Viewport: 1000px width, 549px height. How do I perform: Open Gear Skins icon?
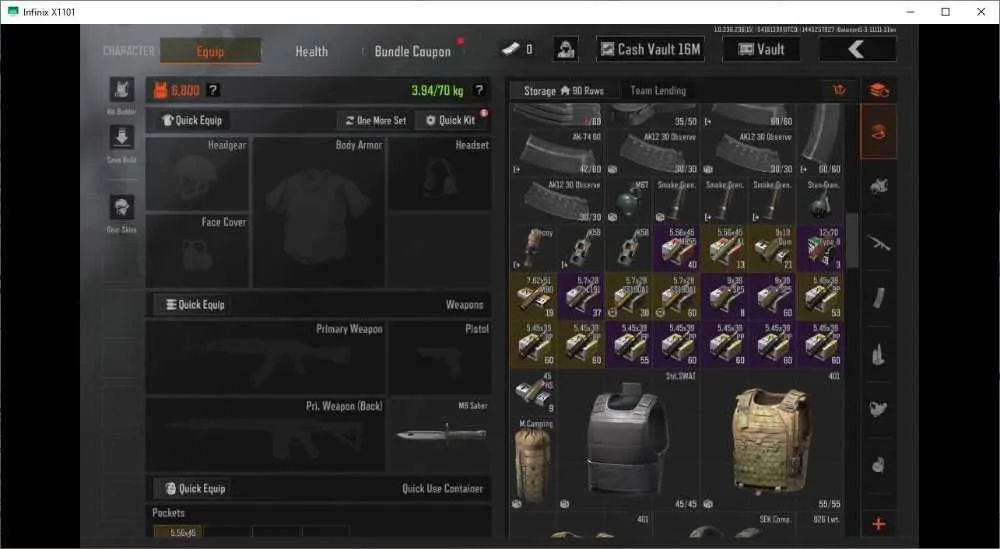point(121,207)
